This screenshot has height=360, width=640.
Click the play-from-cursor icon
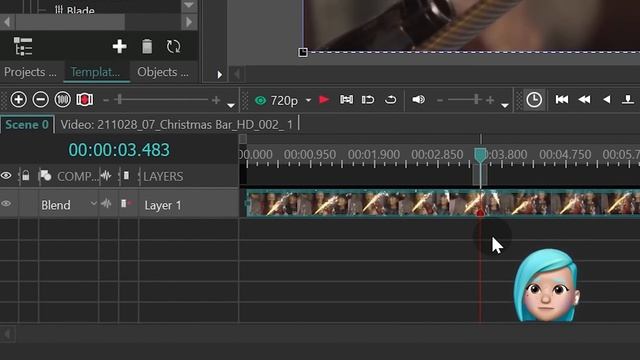coord(368,100)
